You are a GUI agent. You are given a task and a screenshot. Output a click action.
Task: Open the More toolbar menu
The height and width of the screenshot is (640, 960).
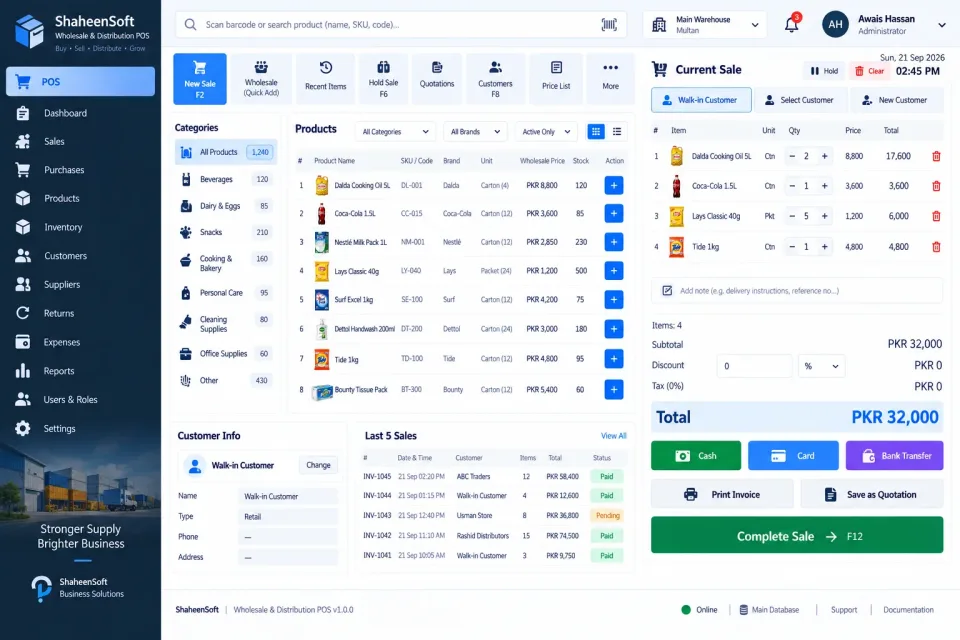tap(610, 79)
